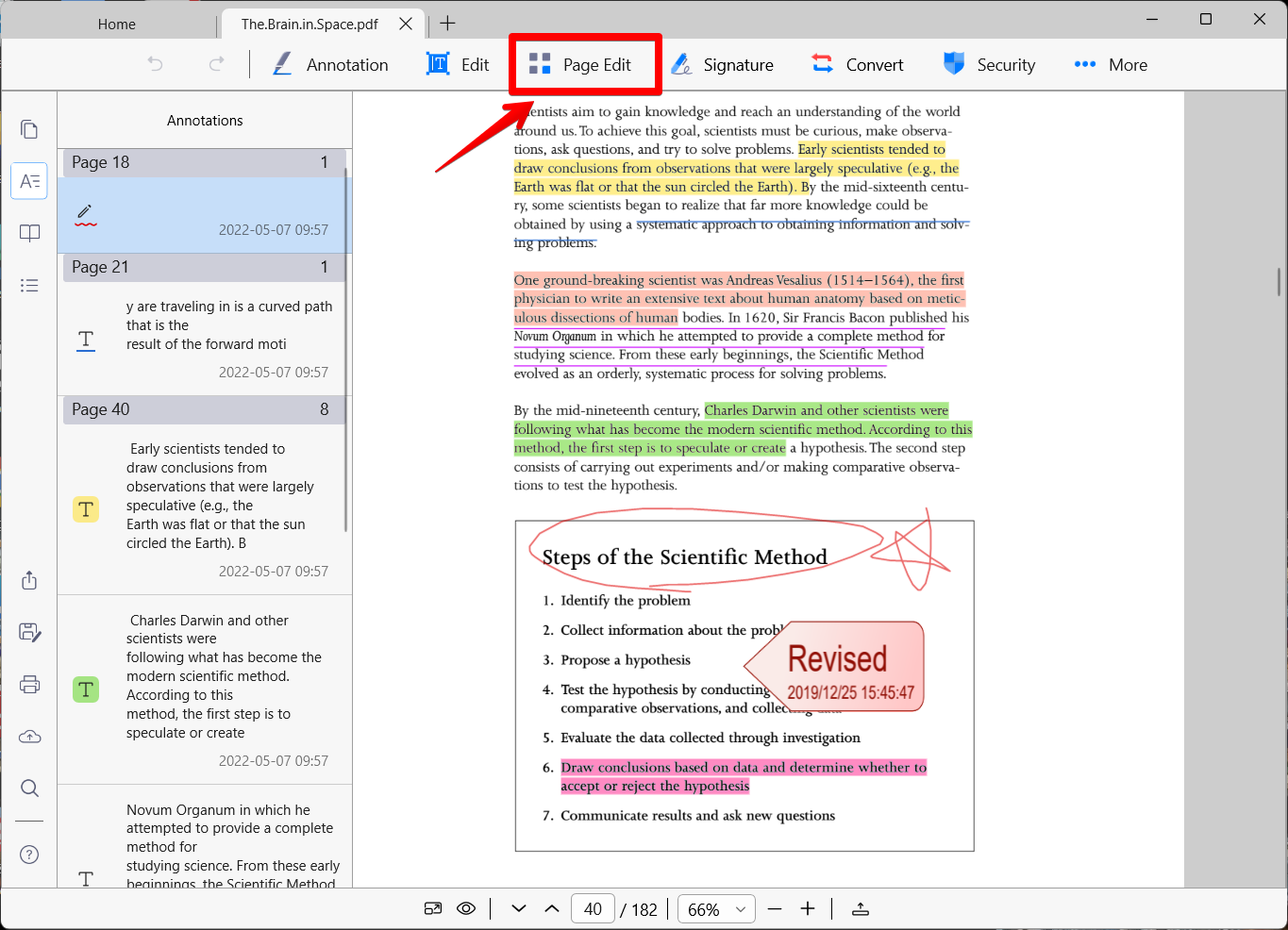The width and height of the screenshot is (1288, 930).
Task: Click the Annotations panel title
Action: point(205,121)
